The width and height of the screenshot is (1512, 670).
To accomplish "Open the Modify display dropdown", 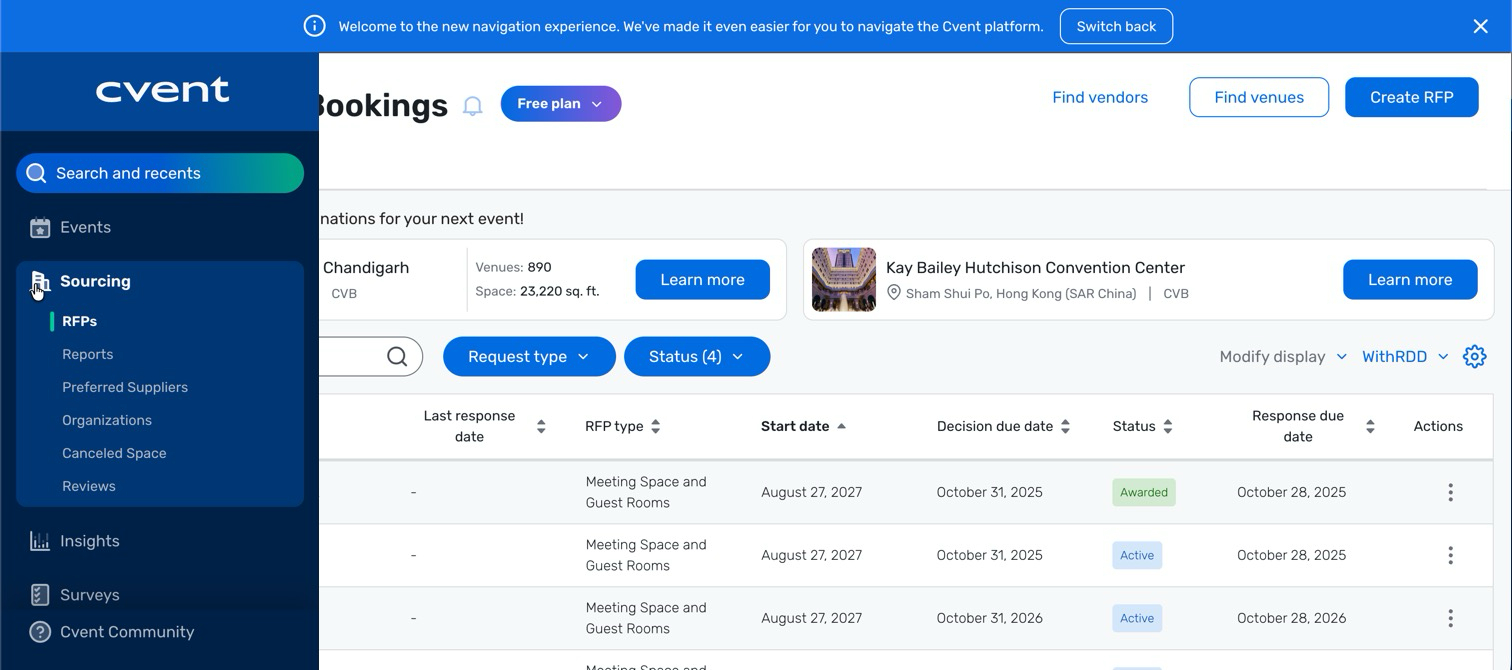I will tap(1282, 357).
